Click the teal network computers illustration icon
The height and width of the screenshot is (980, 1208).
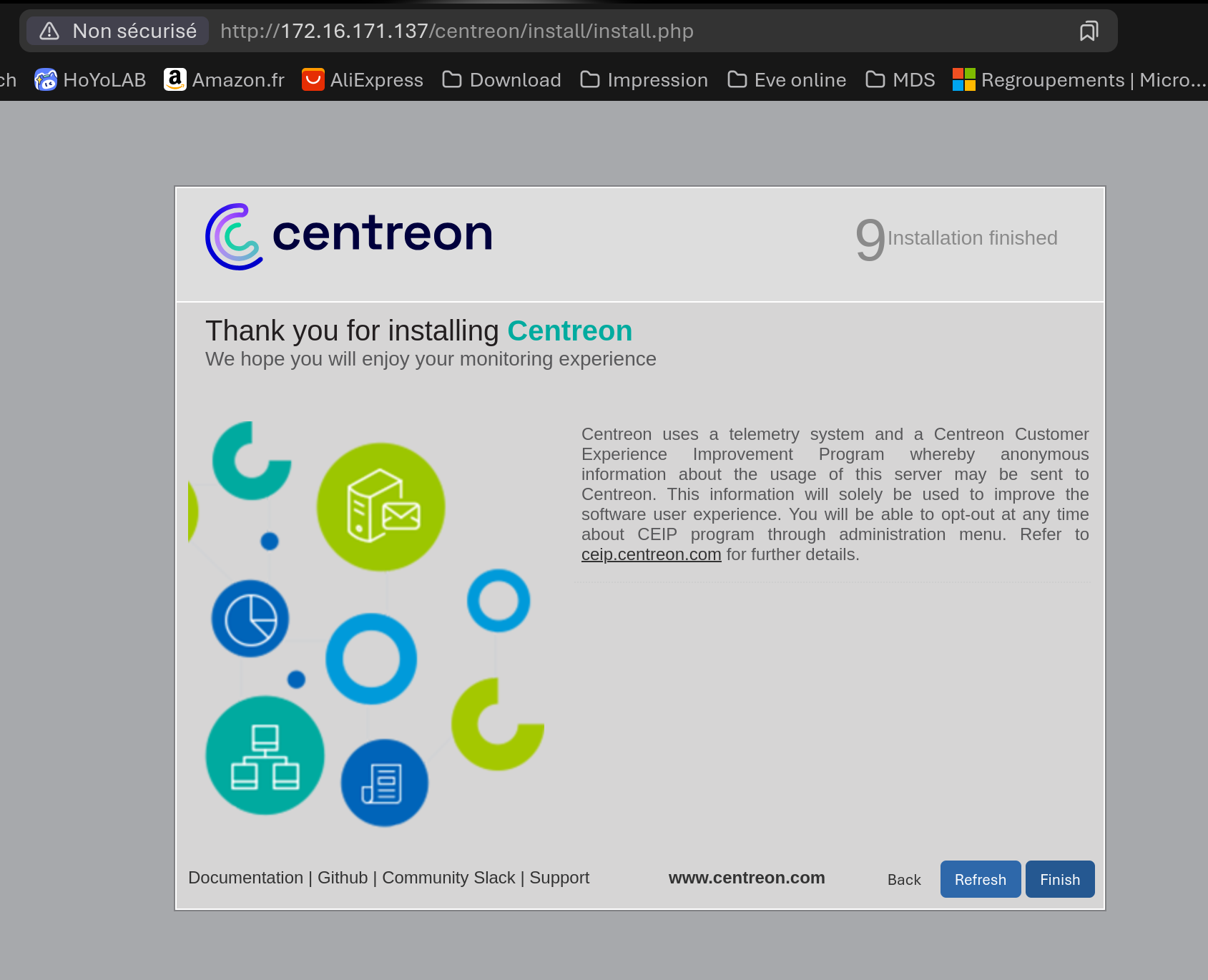(x=265, y=755)
